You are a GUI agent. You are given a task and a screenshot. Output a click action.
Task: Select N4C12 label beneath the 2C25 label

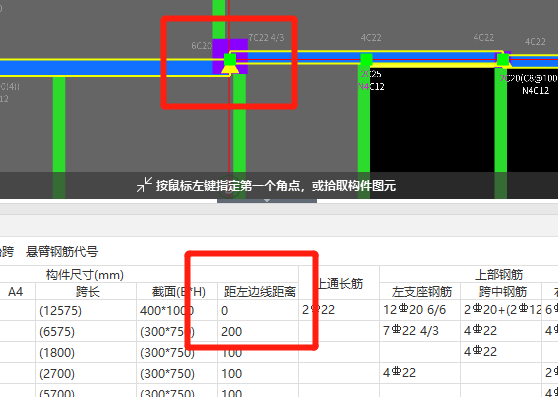[x=372, y=86]
